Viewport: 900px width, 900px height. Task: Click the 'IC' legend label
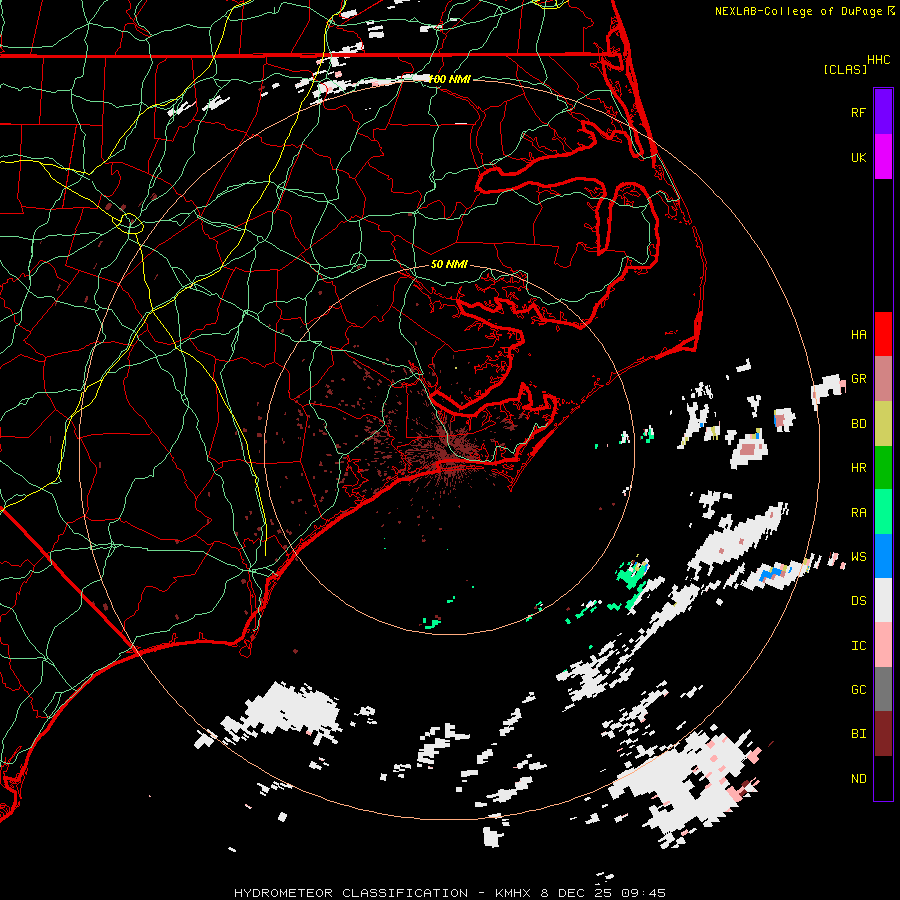858,645
